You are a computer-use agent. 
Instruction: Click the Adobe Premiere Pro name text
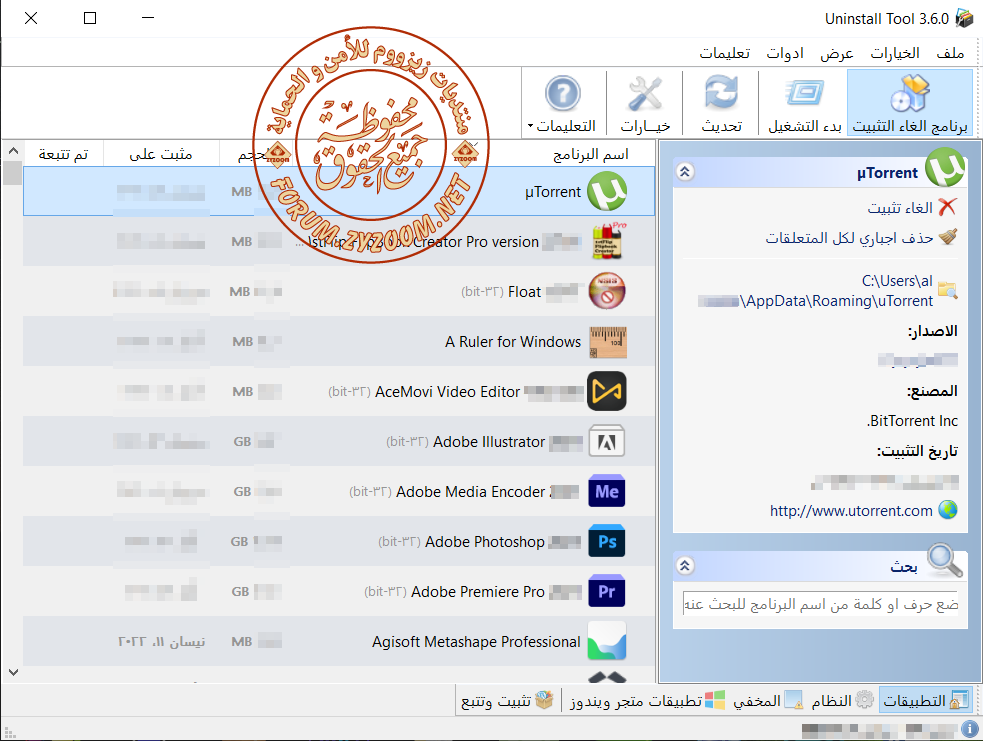tap(477, 592)
